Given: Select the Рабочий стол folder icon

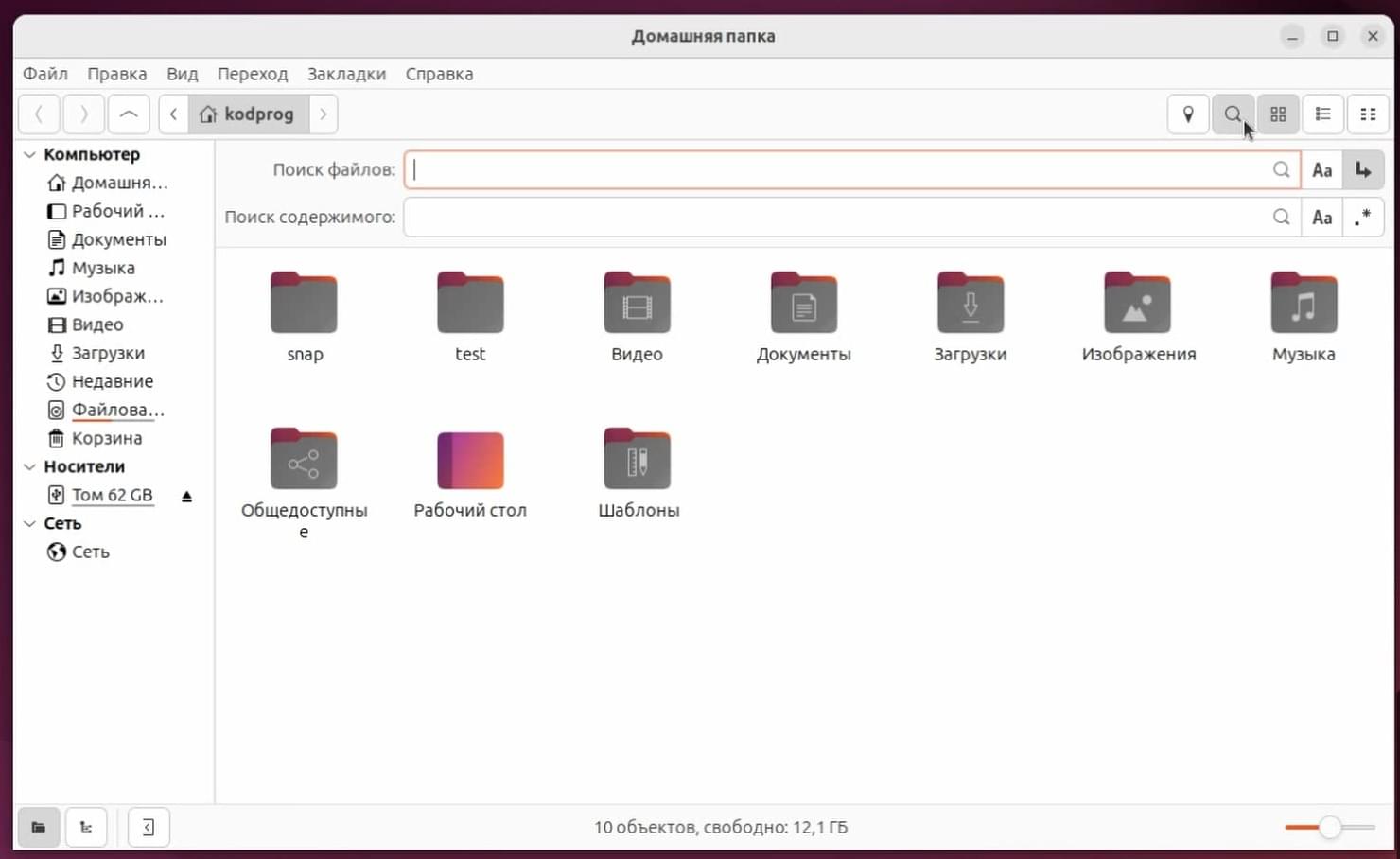Looking at the screenshot, I should pyautogui.click(x=470, y=460).
